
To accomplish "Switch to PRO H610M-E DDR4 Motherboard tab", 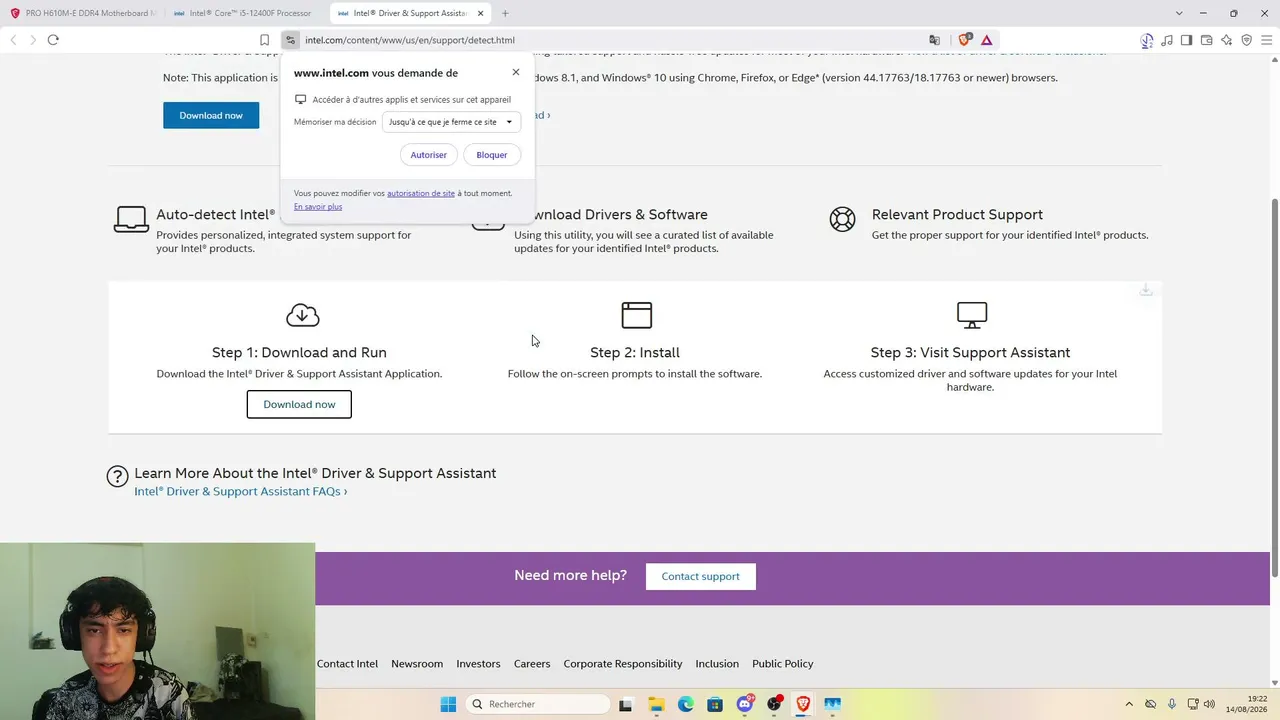I will click(x=83, y=13).
